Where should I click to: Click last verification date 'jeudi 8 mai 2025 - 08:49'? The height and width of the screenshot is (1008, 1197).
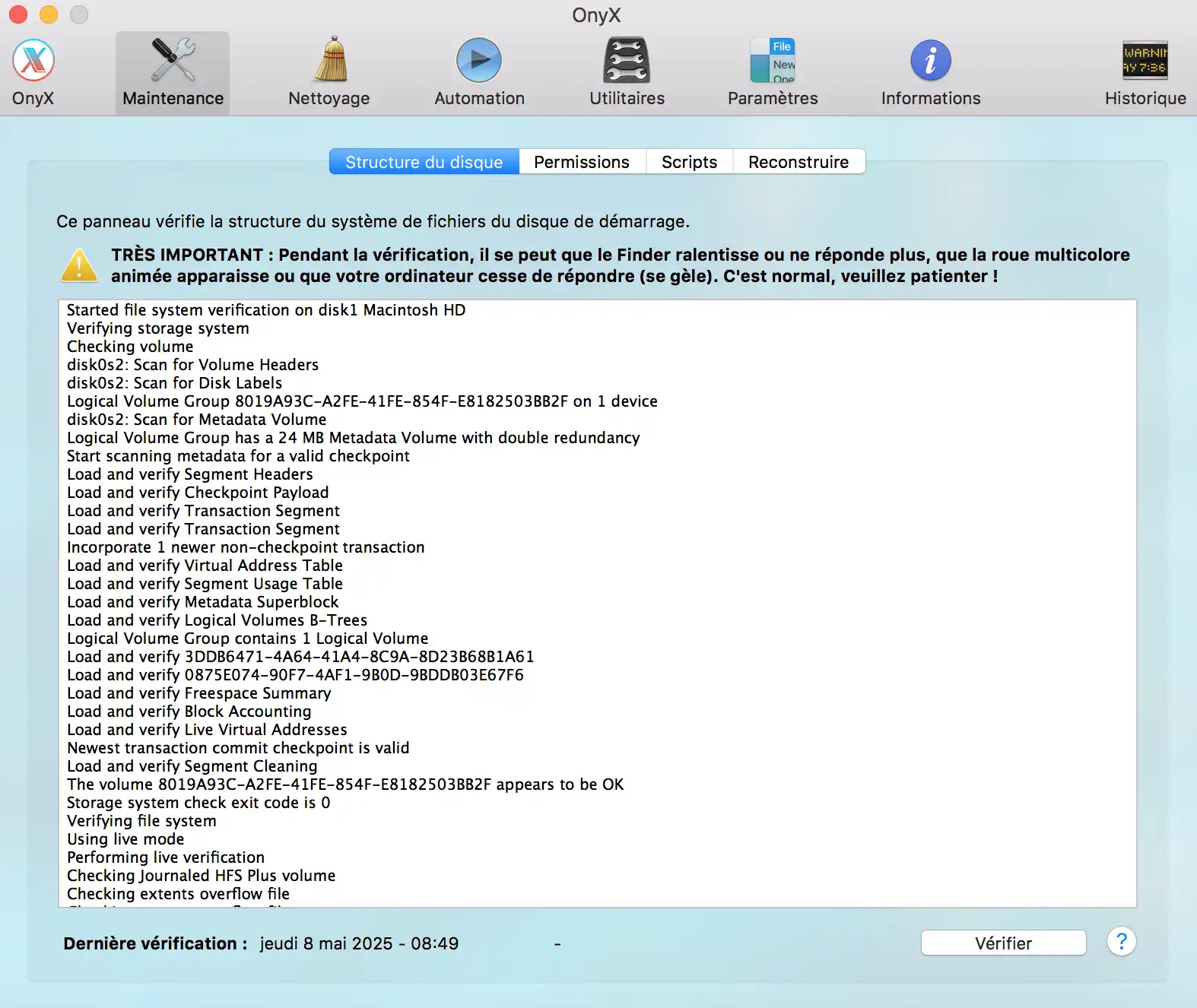[359, 943]
